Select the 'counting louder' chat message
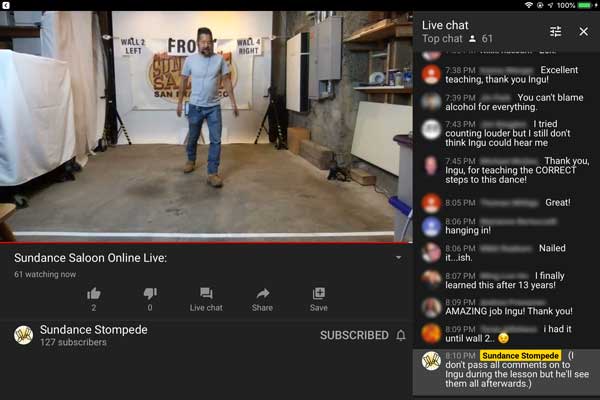This screenshot has width=600, height=400. [506, 133]
